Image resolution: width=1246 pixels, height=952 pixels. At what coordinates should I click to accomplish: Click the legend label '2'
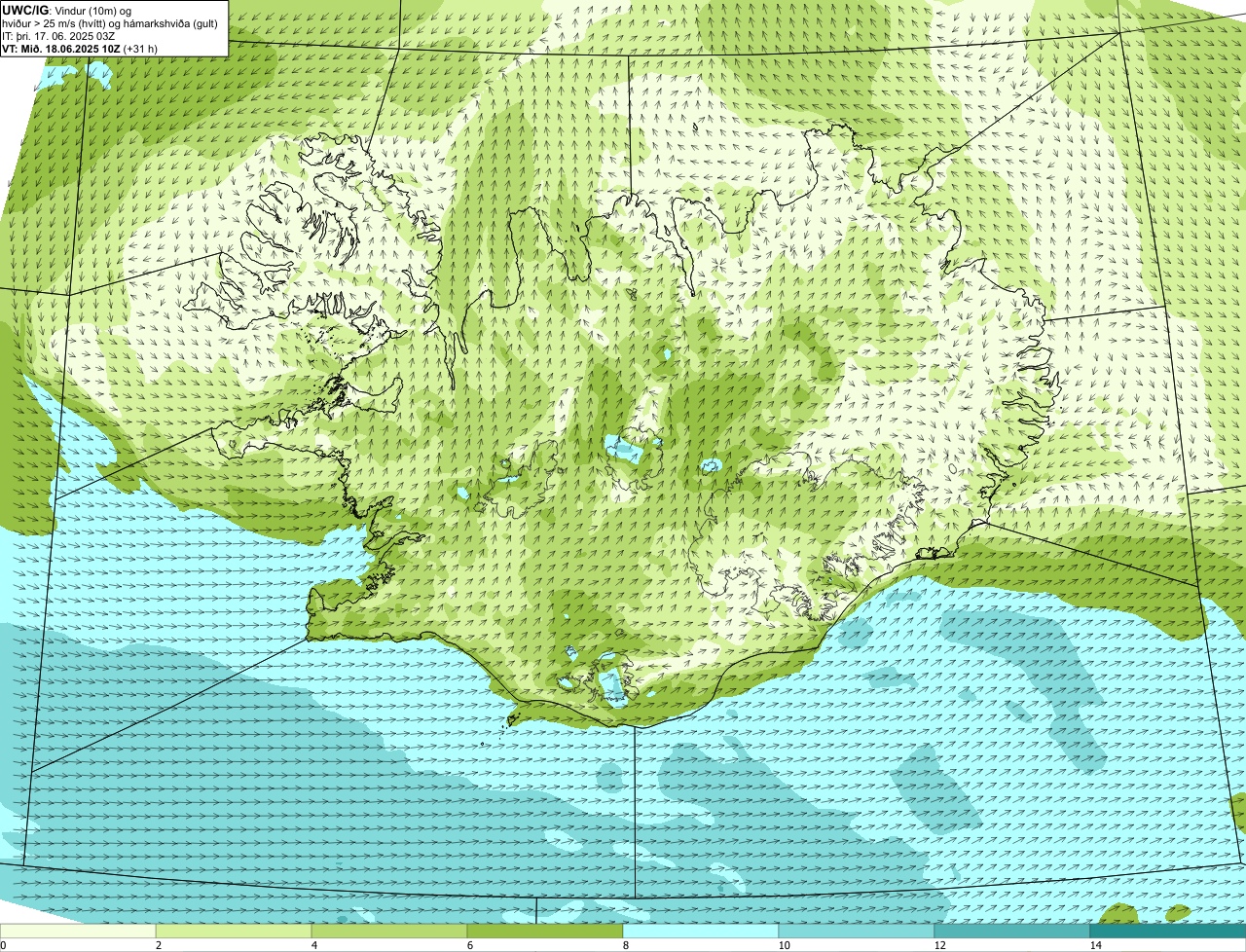pos(158,945)
